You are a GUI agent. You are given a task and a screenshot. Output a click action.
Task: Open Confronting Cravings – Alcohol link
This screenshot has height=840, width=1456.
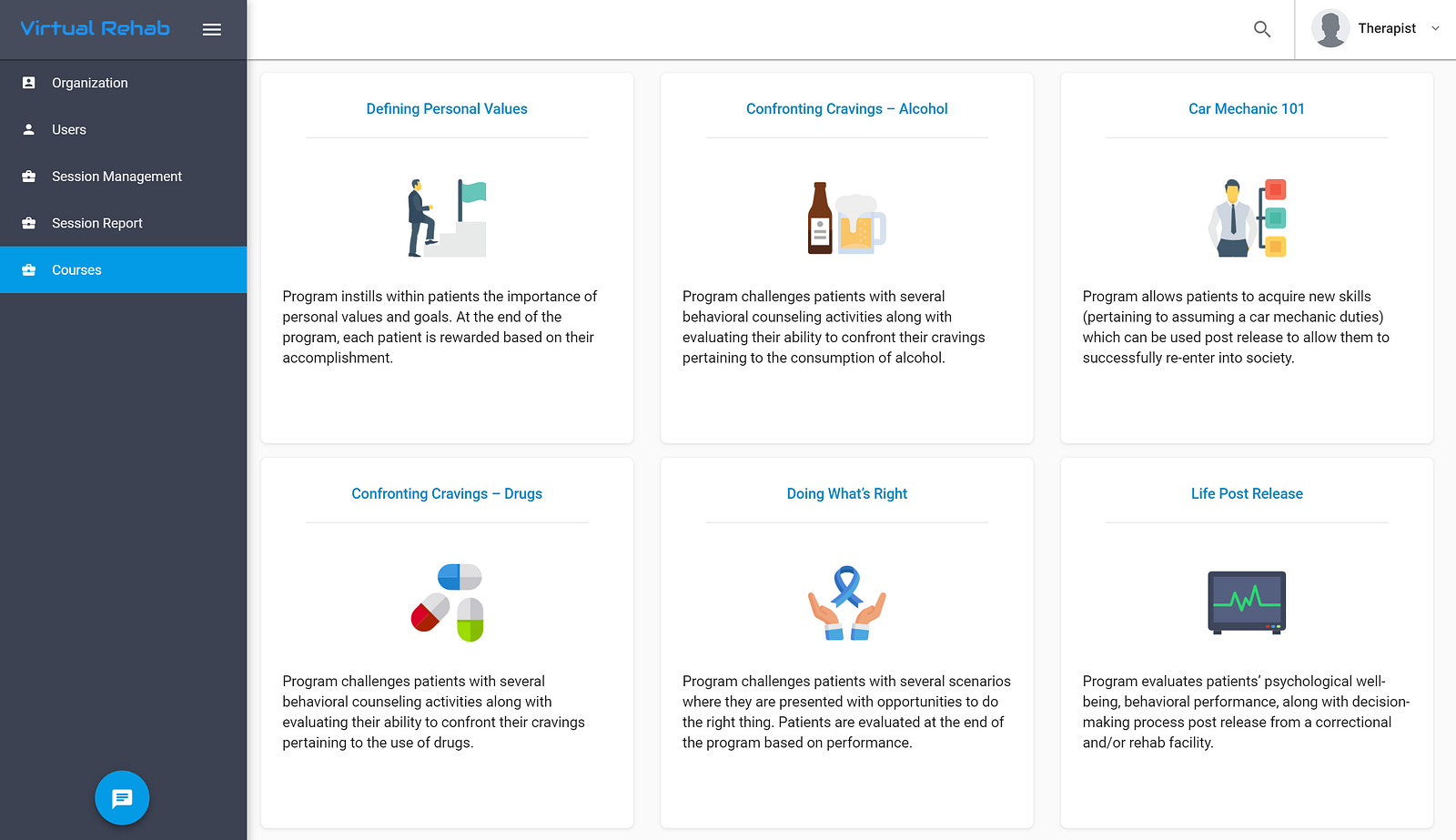[847, 109]
